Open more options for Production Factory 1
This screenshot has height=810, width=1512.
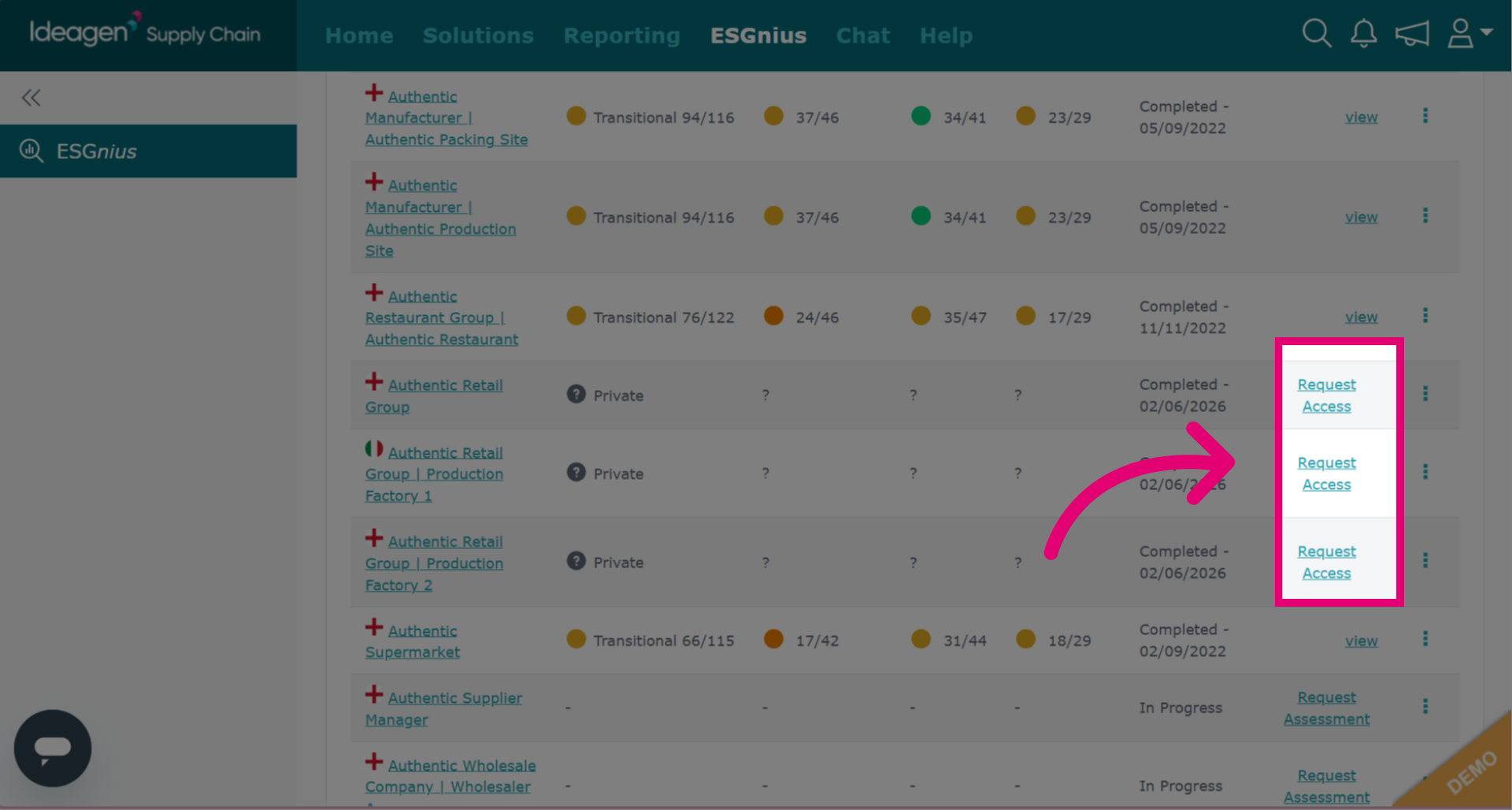(1425, 471)
